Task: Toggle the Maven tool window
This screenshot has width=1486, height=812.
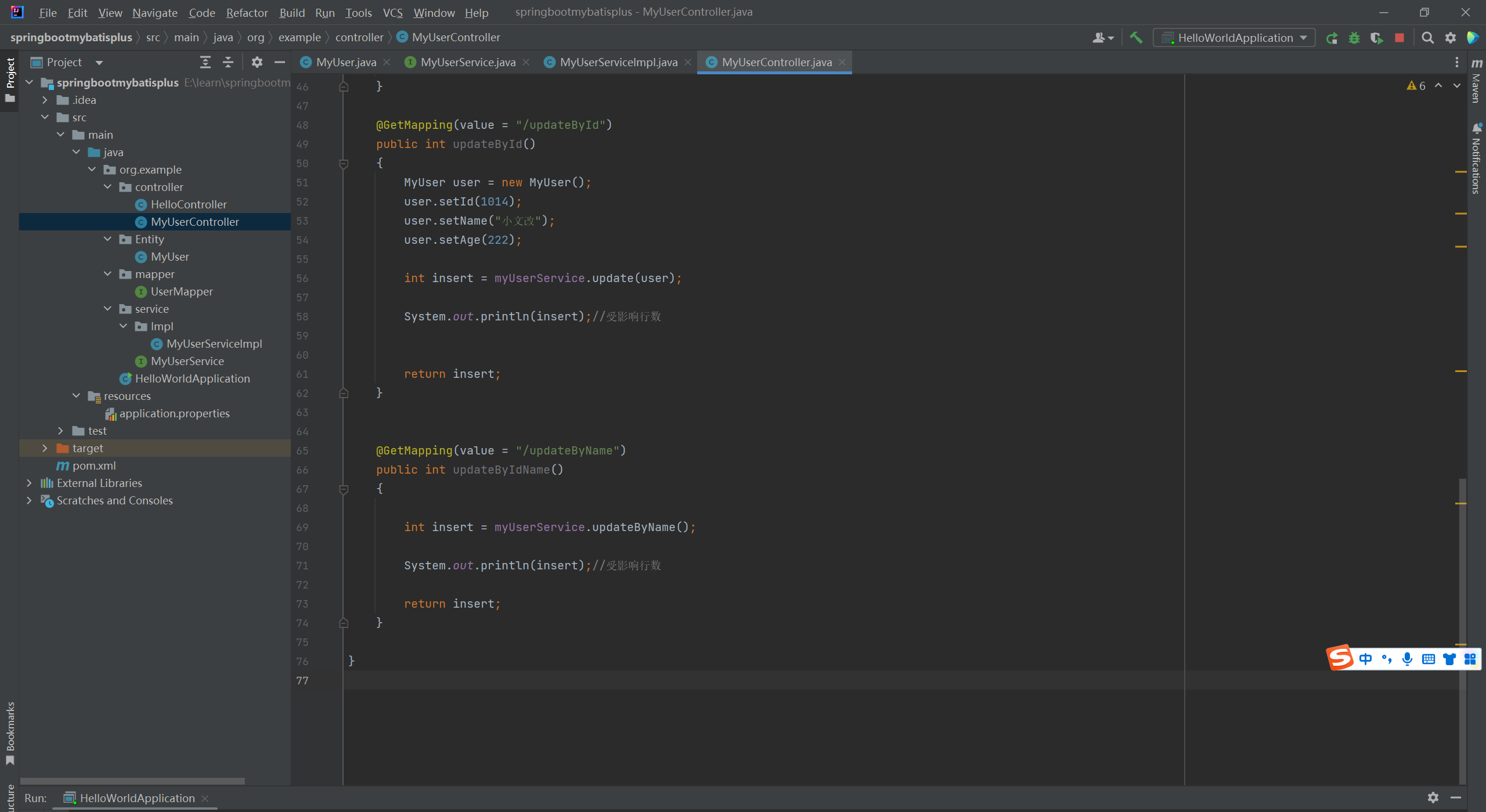Action: [1477, 81]
